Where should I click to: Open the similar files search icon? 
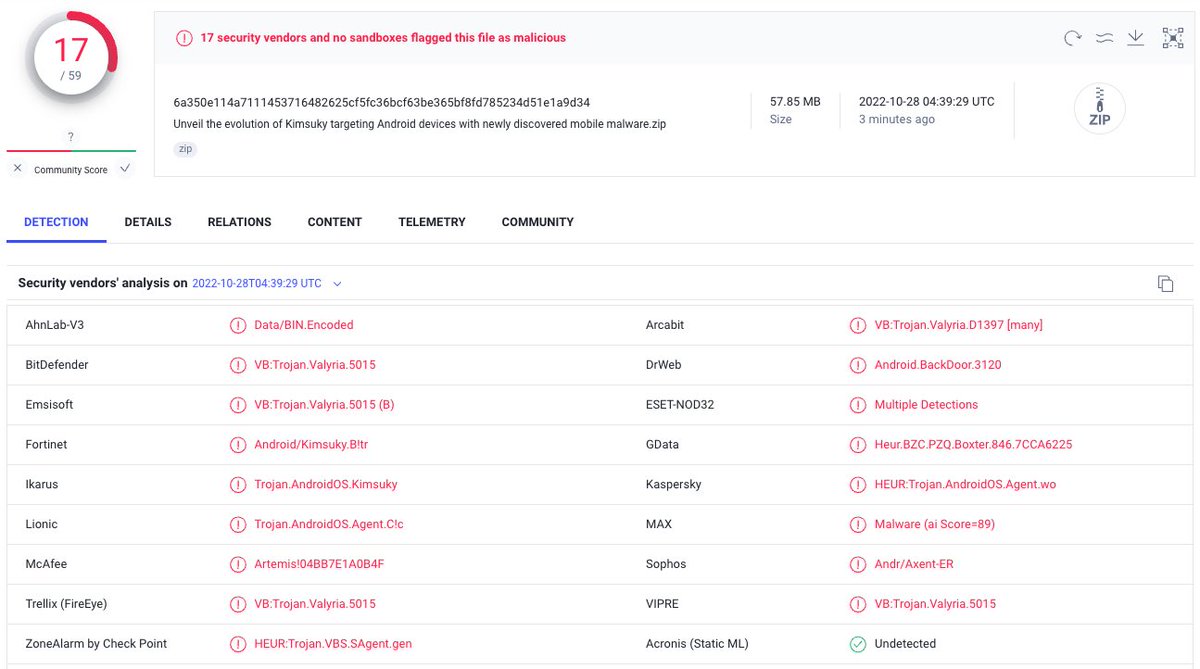1104,37
